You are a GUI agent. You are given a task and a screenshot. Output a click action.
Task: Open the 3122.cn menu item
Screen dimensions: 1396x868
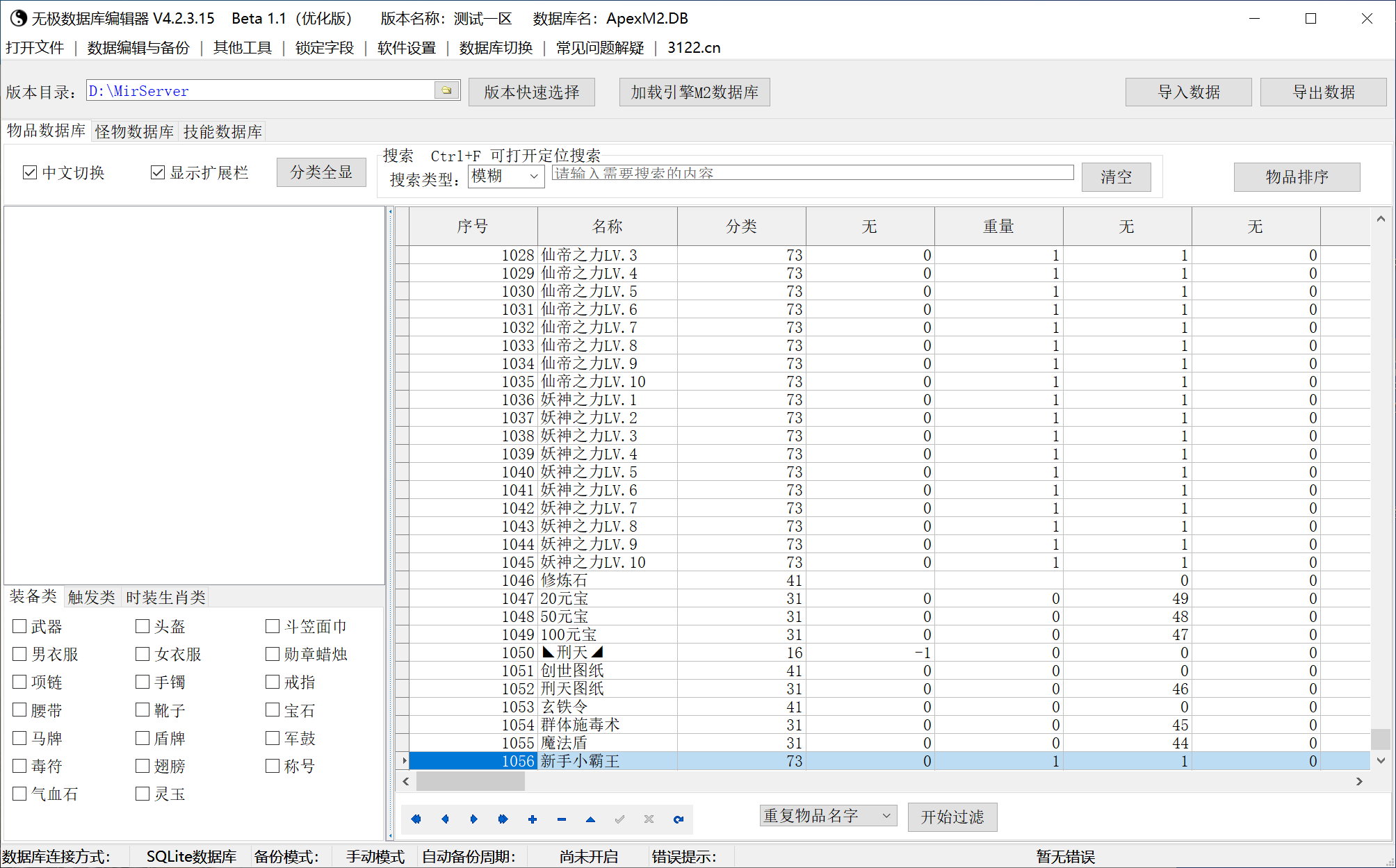click(694, 47)
